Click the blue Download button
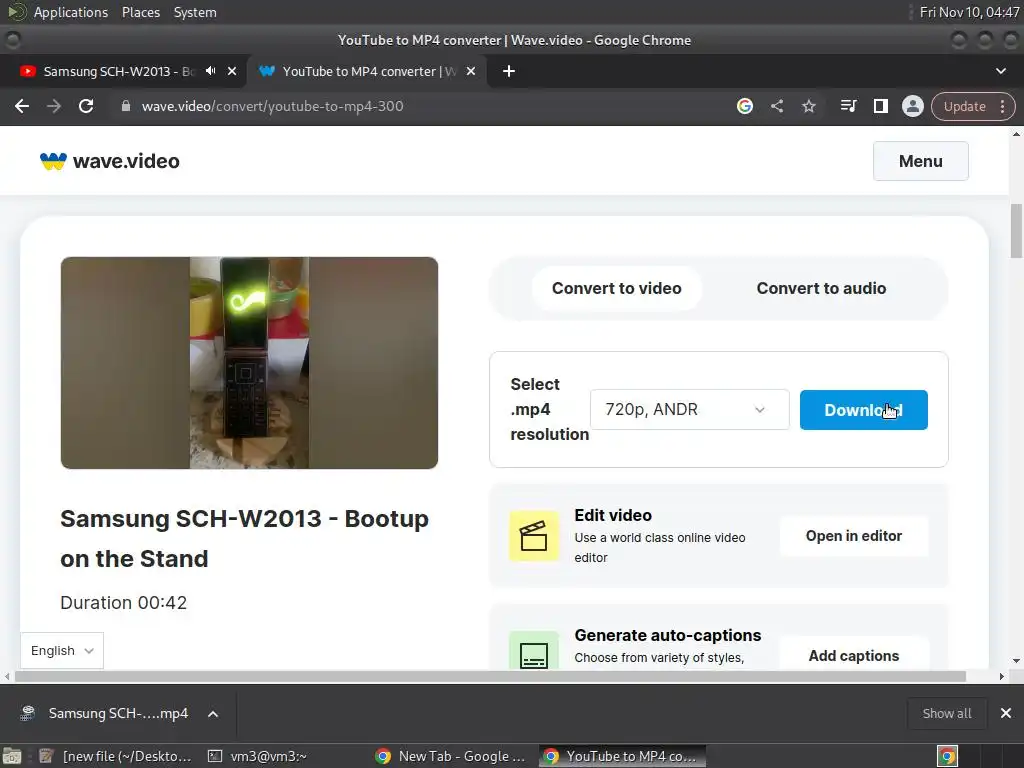Image resolution: width=1024 pixels, height=768 pixels. 863,409
